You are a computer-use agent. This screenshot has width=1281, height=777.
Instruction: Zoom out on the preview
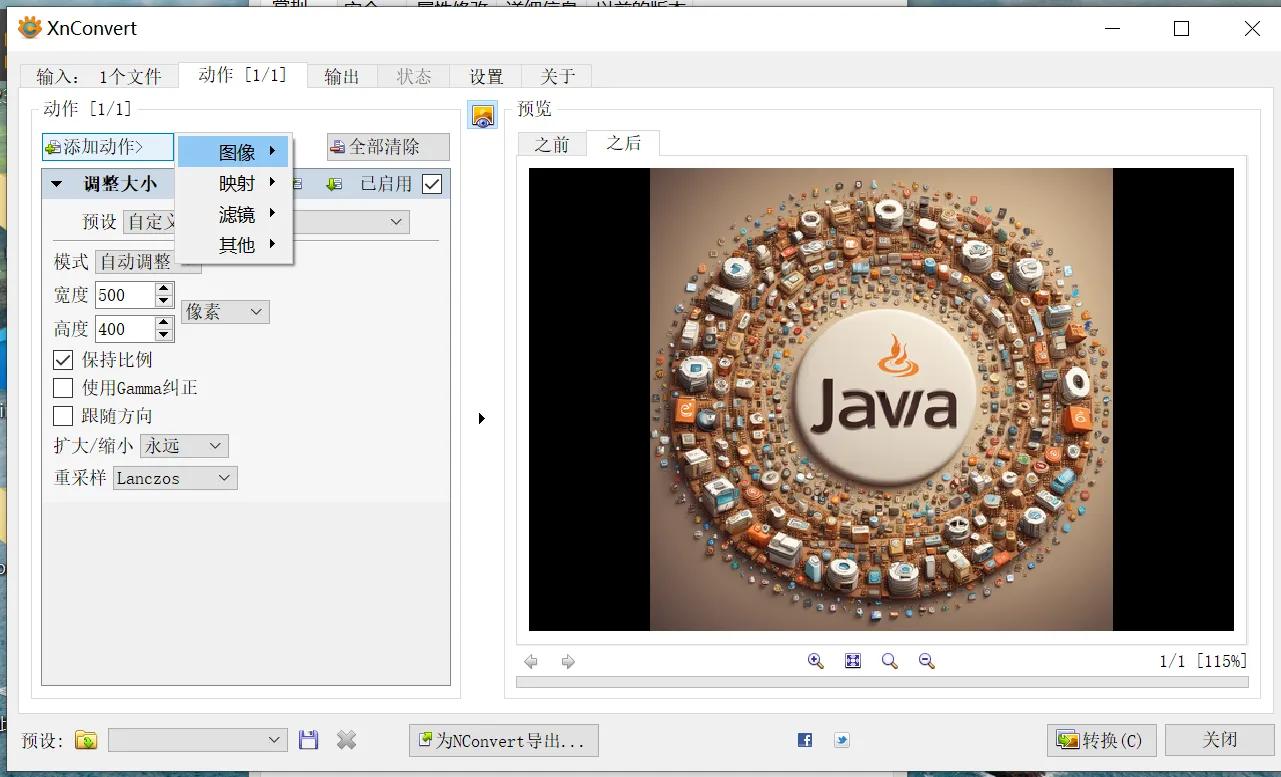[926, 661]
